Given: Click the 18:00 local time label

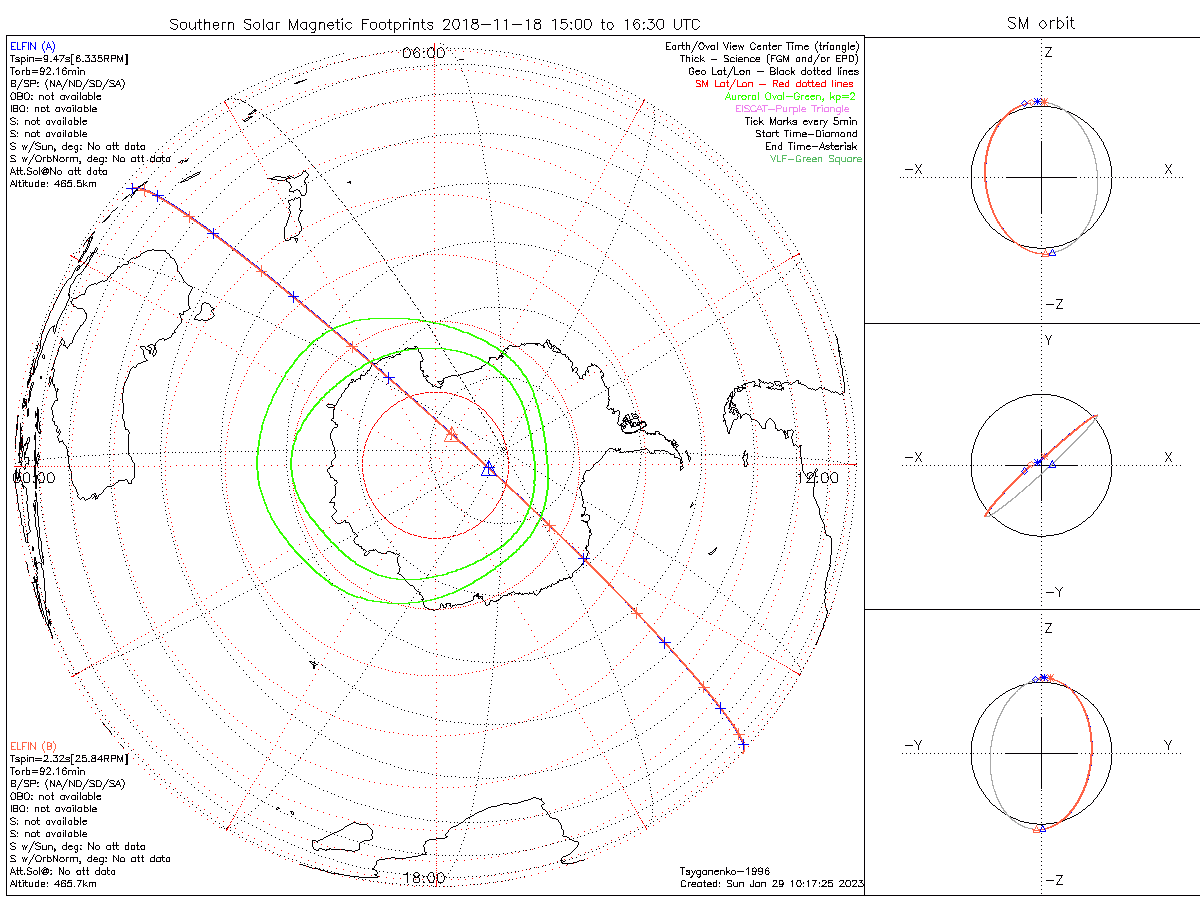Looking at the screenshot, I should [423, 878].
